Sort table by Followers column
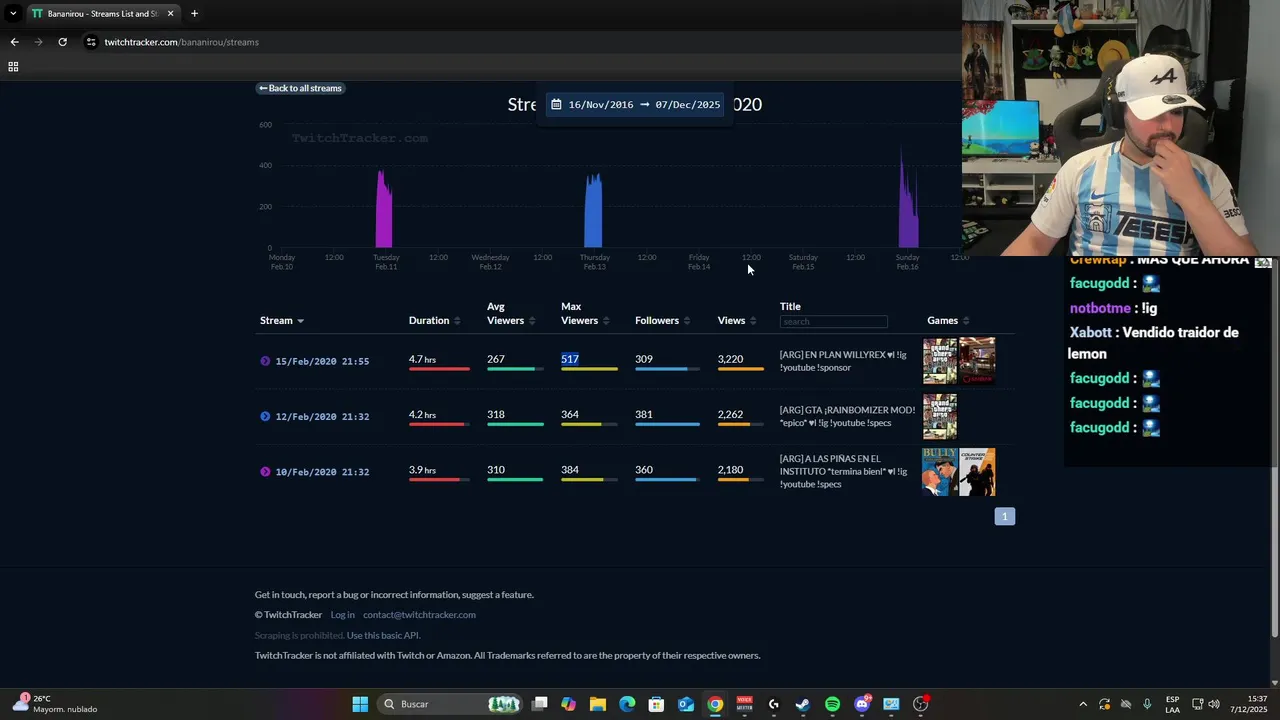 [662, 321]
